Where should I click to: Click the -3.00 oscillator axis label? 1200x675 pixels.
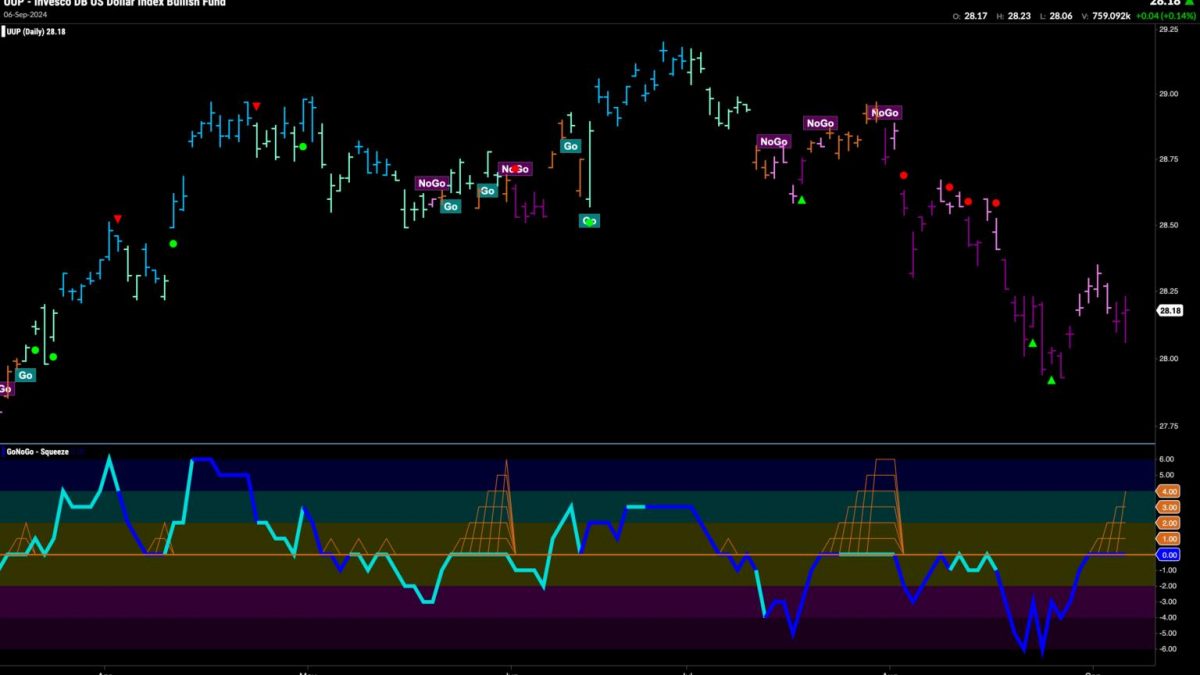tap(1166, 602)
